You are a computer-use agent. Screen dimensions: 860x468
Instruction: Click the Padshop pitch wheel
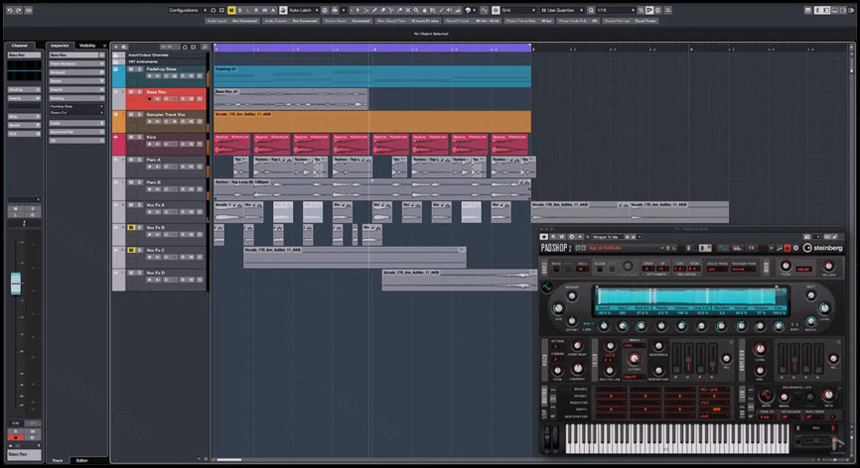tap(547, 436)
